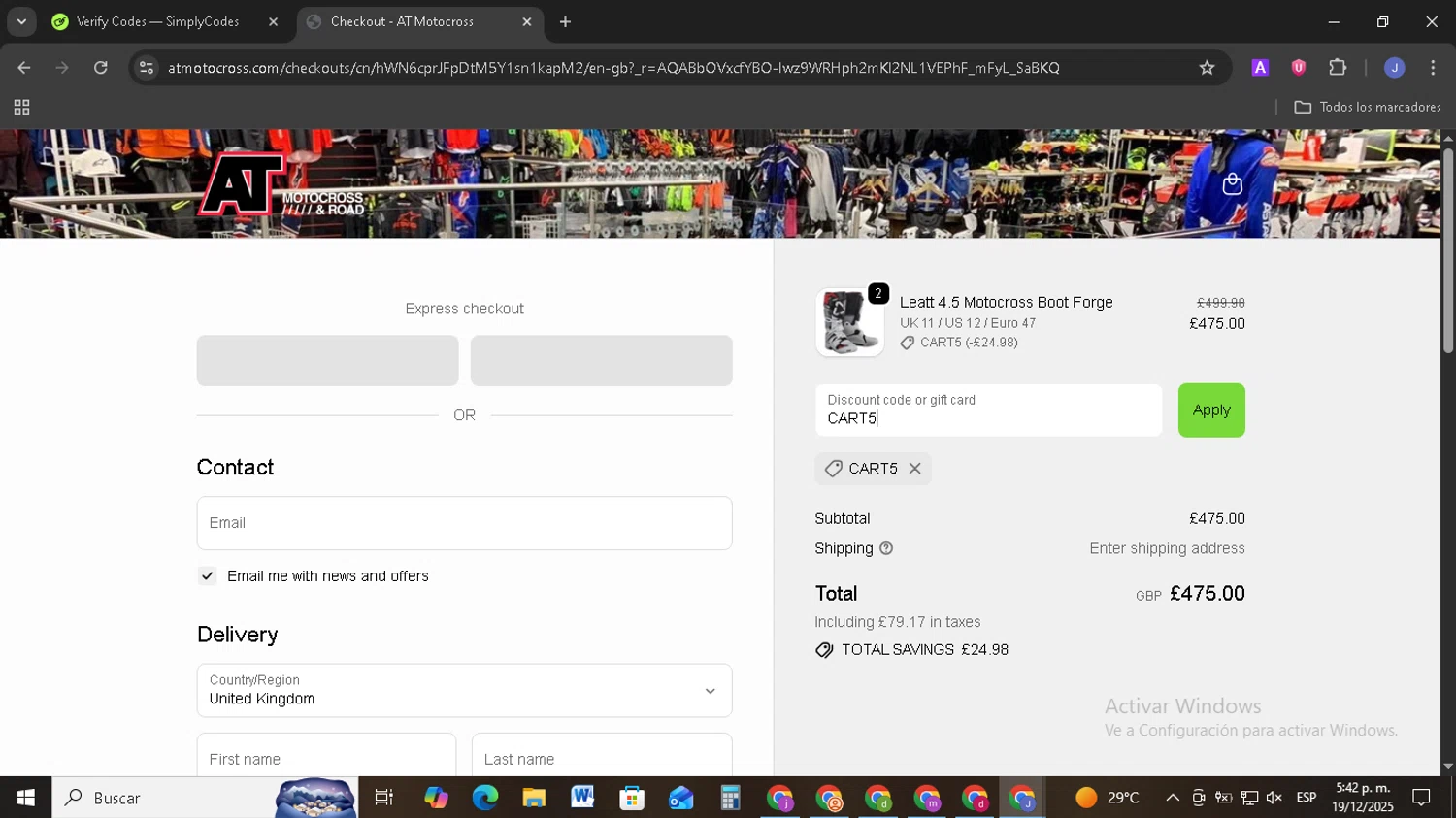Click the Leatt boot product thumbnail
Viewport: 1456px width, 818px height.
pyautogui.click(x=849, y=323)
